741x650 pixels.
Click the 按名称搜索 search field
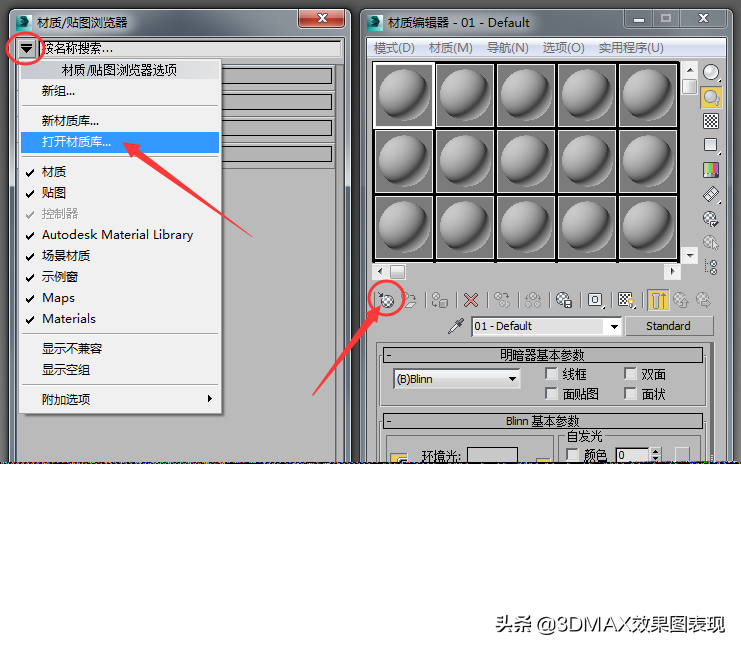[190, 48]
